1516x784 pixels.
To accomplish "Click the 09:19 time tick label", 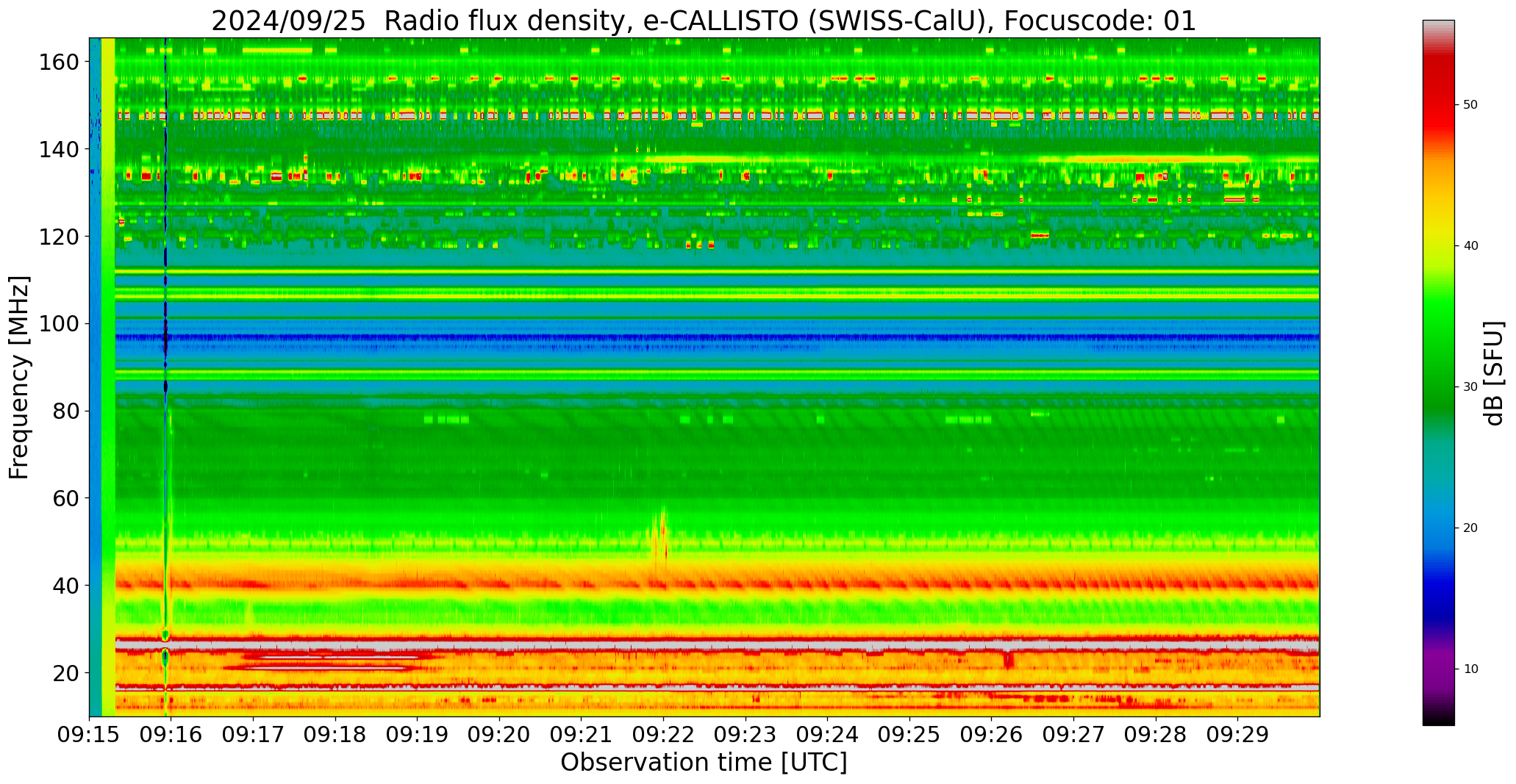I will coord(418,735).
